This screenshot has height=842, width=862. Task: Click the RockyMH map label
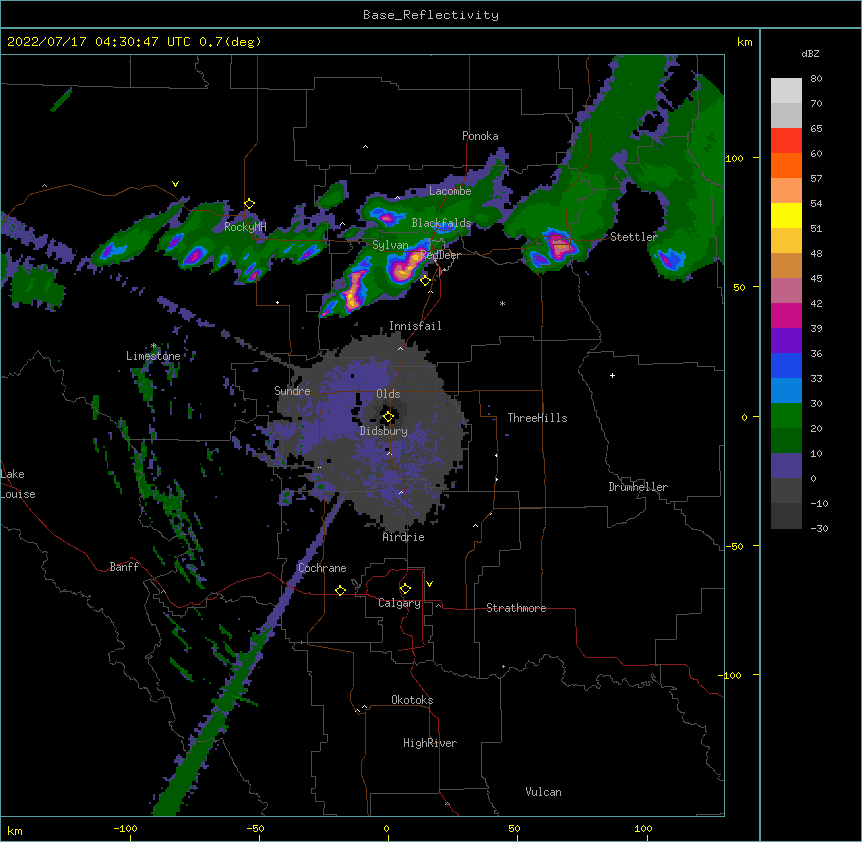point(245,227)
